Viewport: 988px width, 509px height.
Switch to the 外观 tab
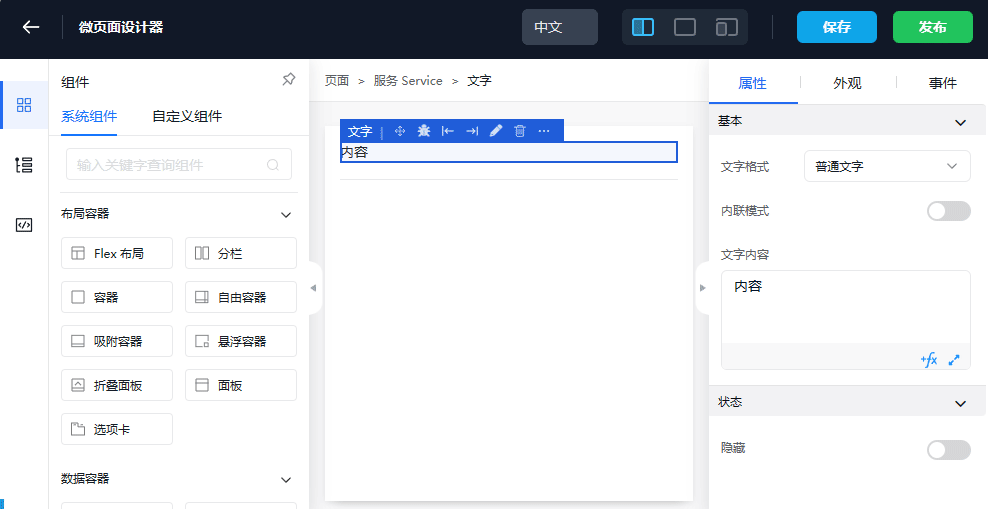click(847, 83)
